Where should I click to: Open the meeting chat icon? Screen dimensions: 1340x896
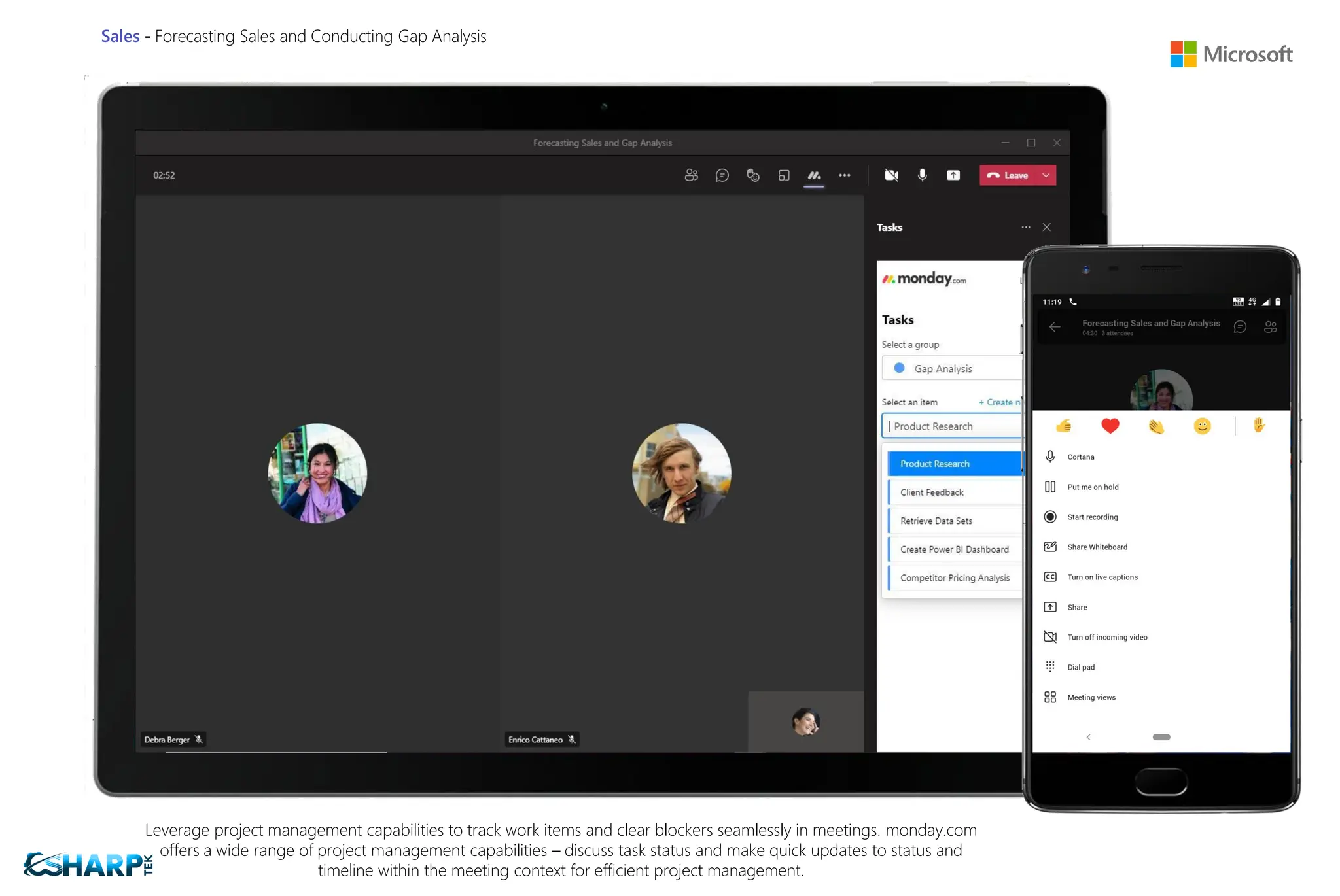pos(722,175)
